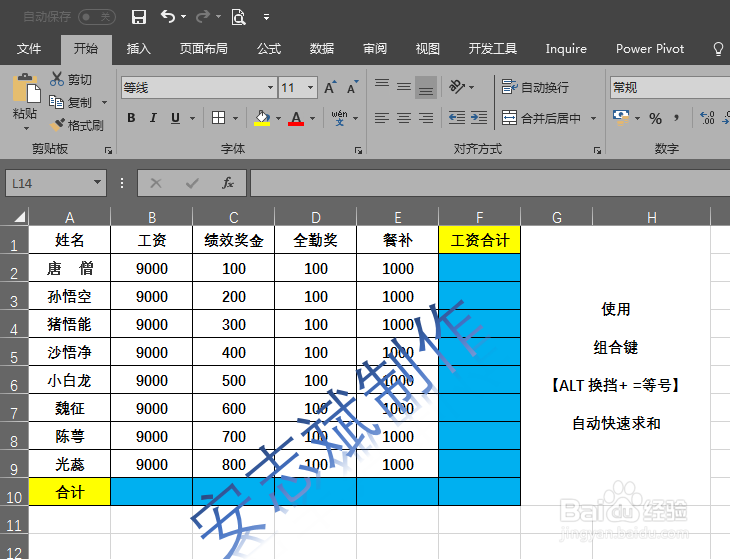Expand the borders dropdown arrow

pyautogui.click(x=235, y=118)
